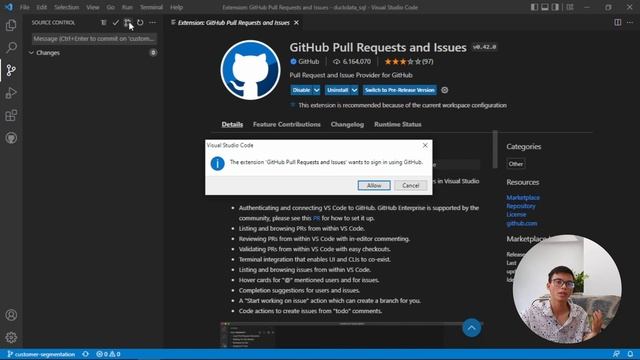The width and height of the screenshot is (640, 360).
Task: Open the Explorer view in activity bar
Action: [x=11, y=25]
